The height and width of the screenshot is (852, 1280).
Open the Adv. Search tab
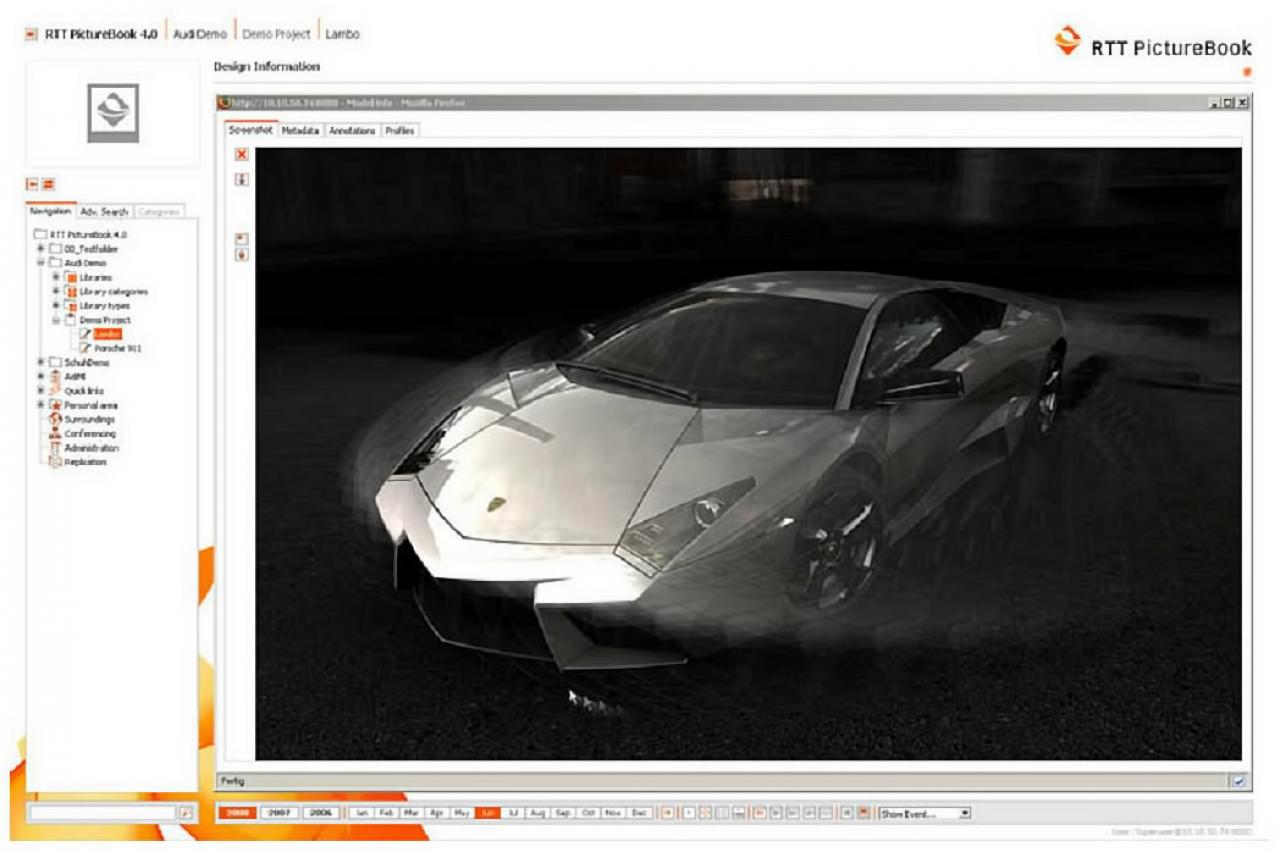(104, 212)
